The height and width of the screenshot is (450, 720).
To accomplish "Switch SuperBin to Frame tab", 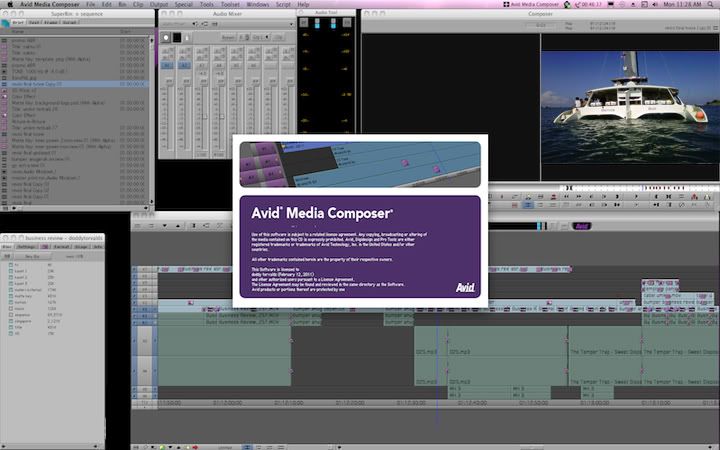I will click(x=51, y=22).
